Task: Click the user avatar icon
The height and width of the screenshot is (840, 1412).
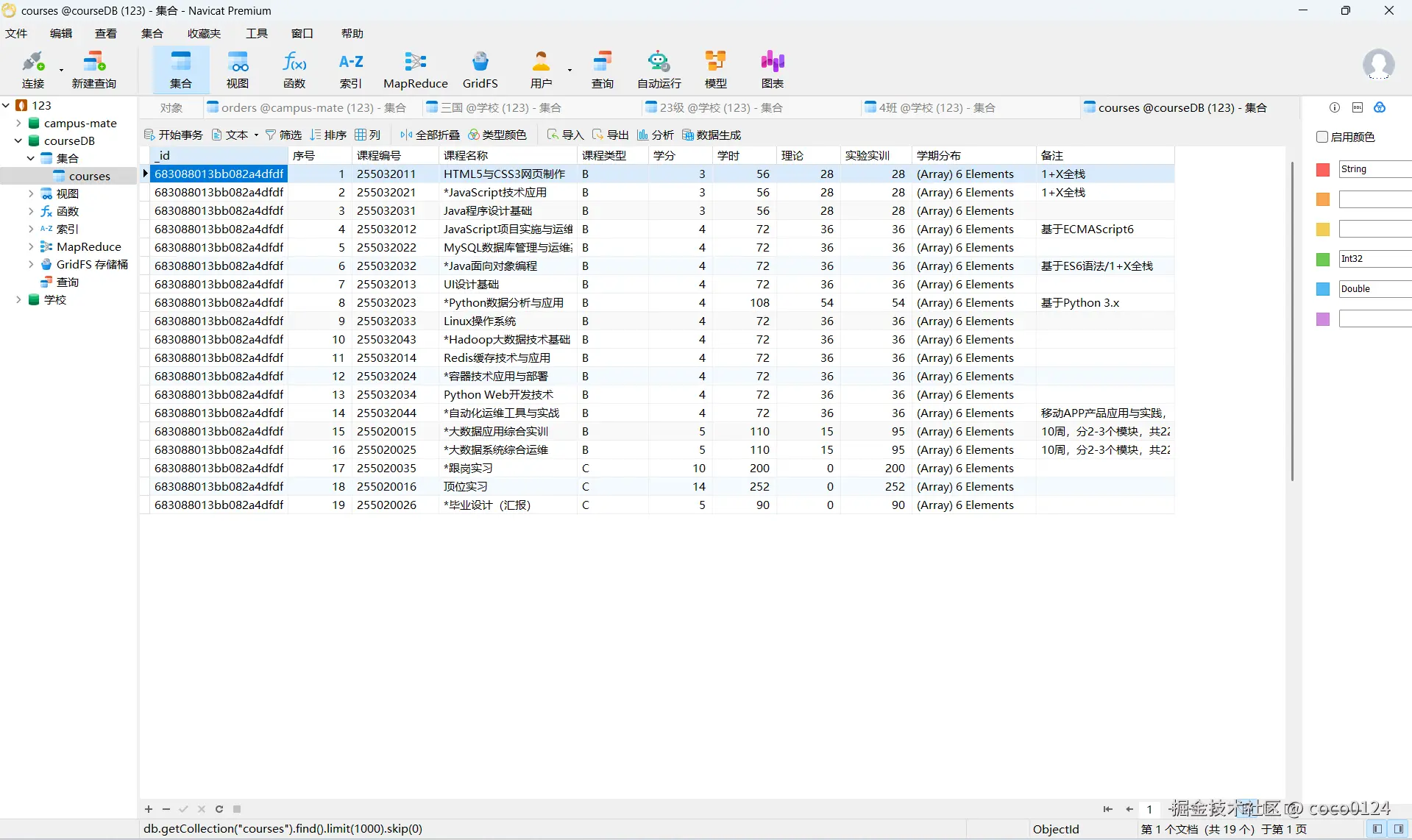Action: point(1378,65)
